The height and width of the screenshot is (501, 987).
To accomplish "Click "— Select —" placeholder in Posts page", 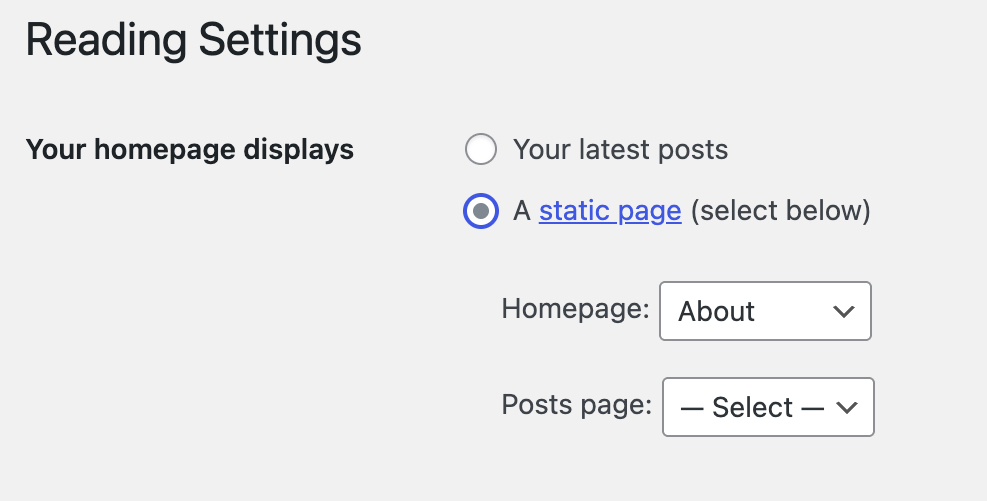I will pos(752,407).
